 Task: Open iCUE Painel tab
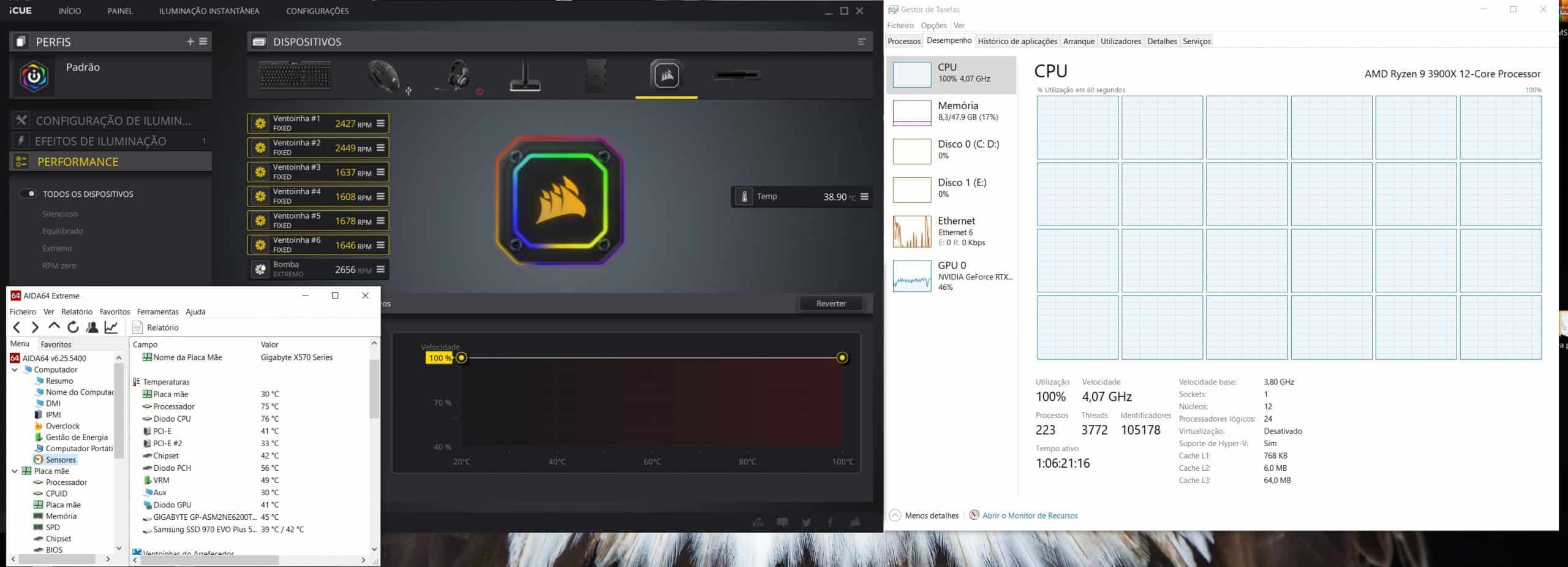(120, 11)
